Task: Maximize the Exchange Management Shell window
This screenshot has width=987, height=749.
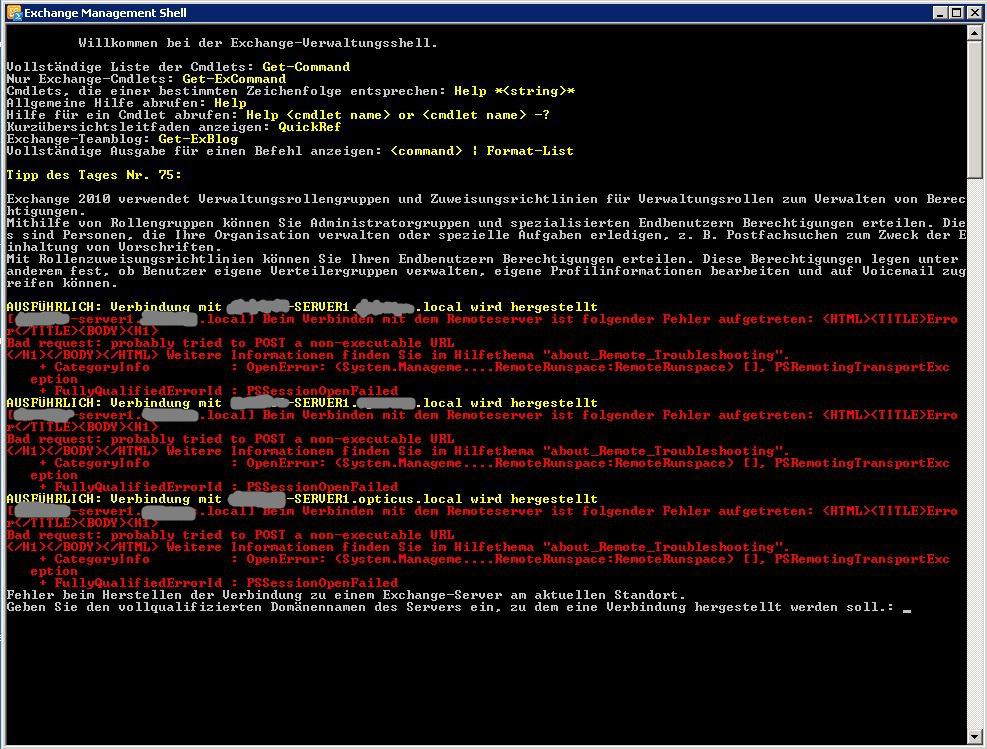Action: (956, 13)
